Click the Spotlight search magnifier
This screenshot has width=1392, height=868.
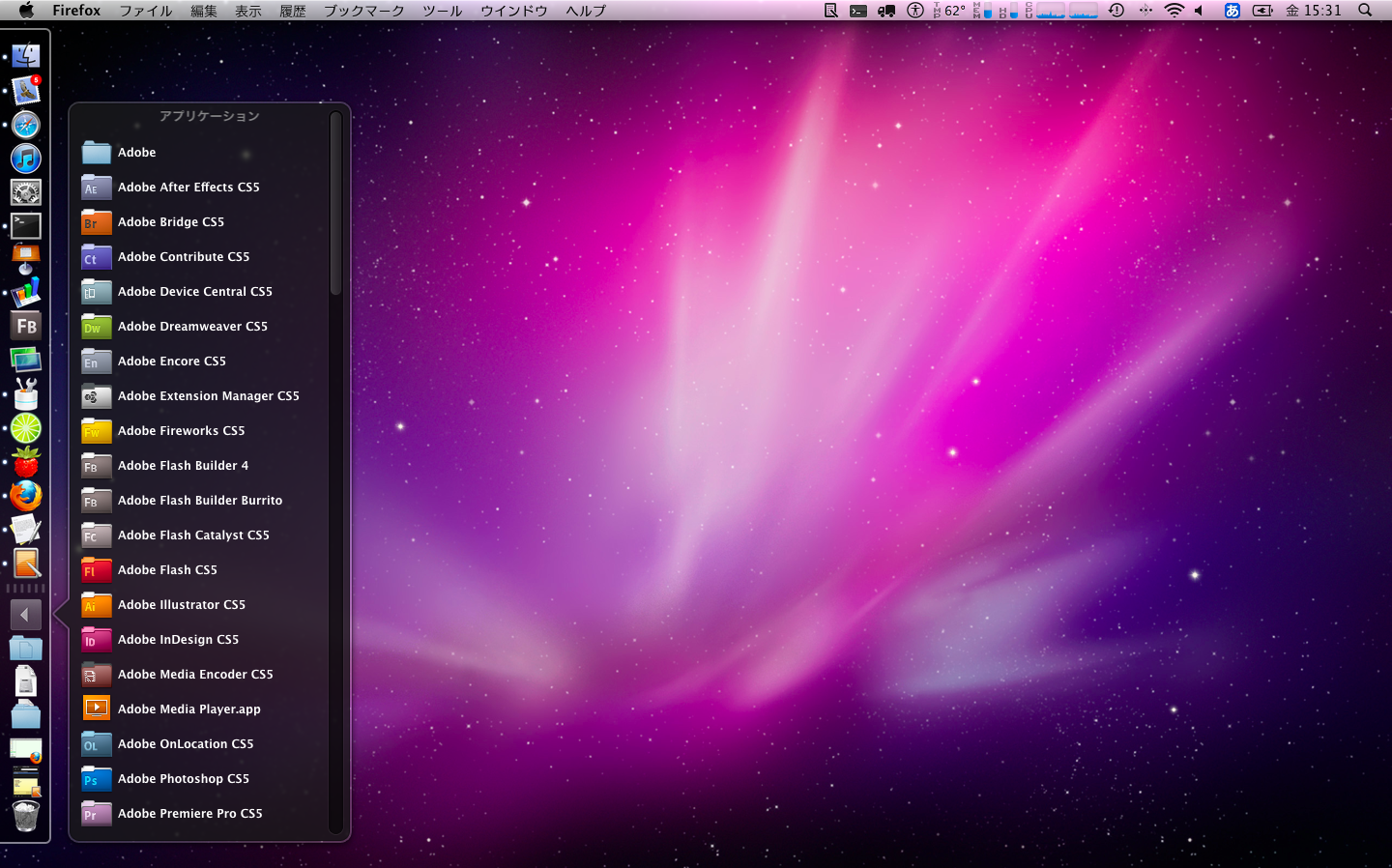(1365, 11)
